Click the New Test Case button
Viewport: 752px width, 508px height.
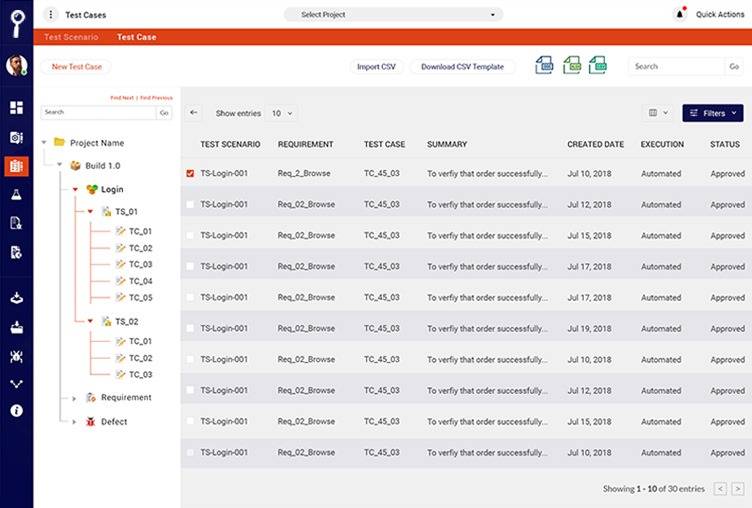pos(77,67)
